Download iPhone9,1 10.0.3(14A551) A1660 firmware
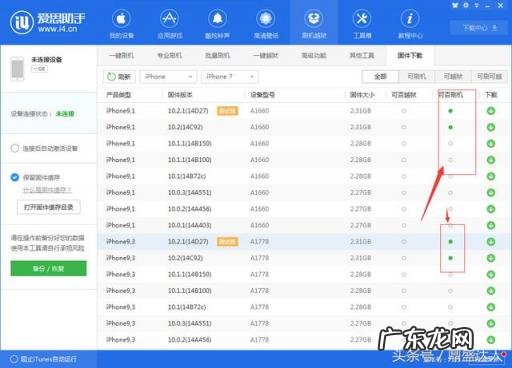 [491, 192]
